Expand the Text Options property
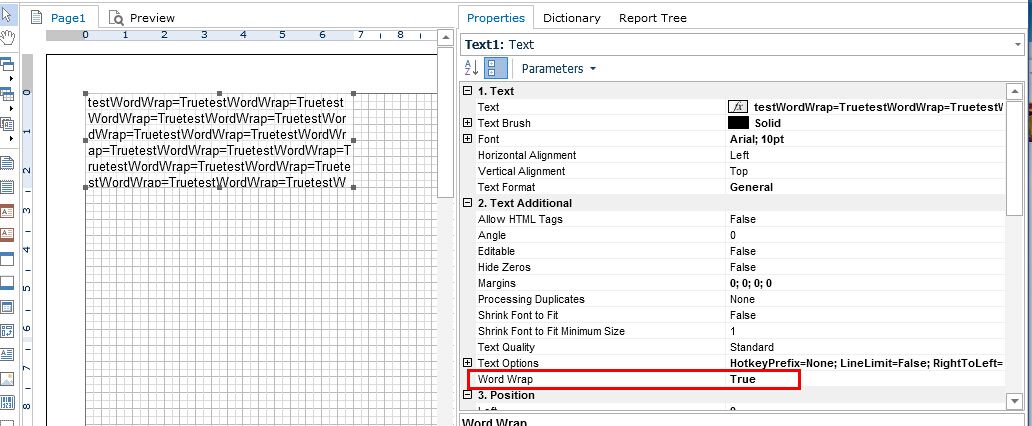 tap(467, 363)
